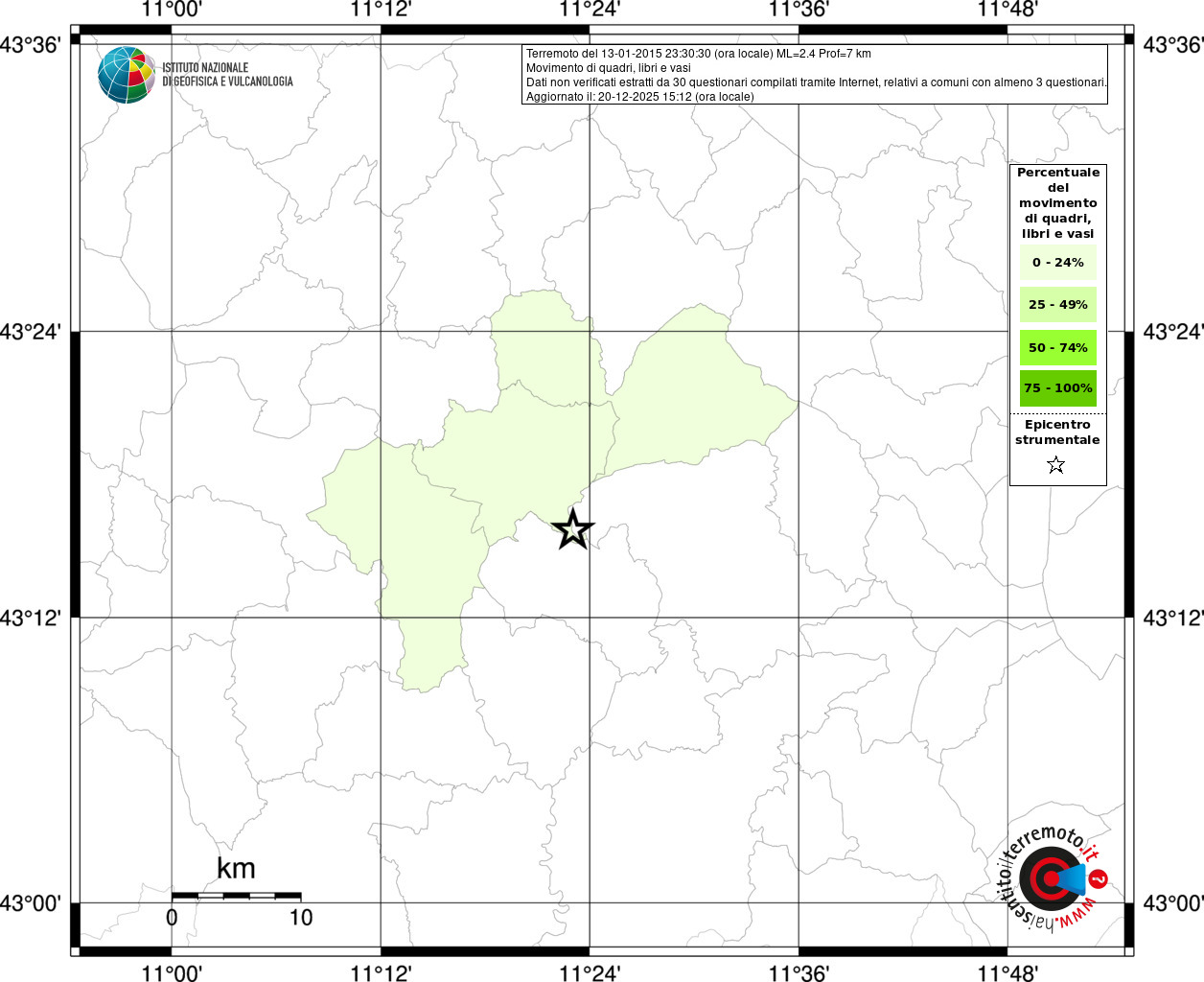The image size is (1204, 982).
Task: Click the scale bar graphic
Action: coord(236,896)
